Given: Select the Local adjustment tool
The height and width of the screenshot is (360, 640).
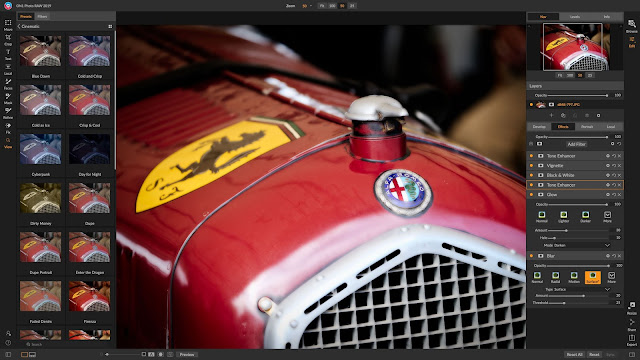Looking at the screenshot, I should point(8,69).
